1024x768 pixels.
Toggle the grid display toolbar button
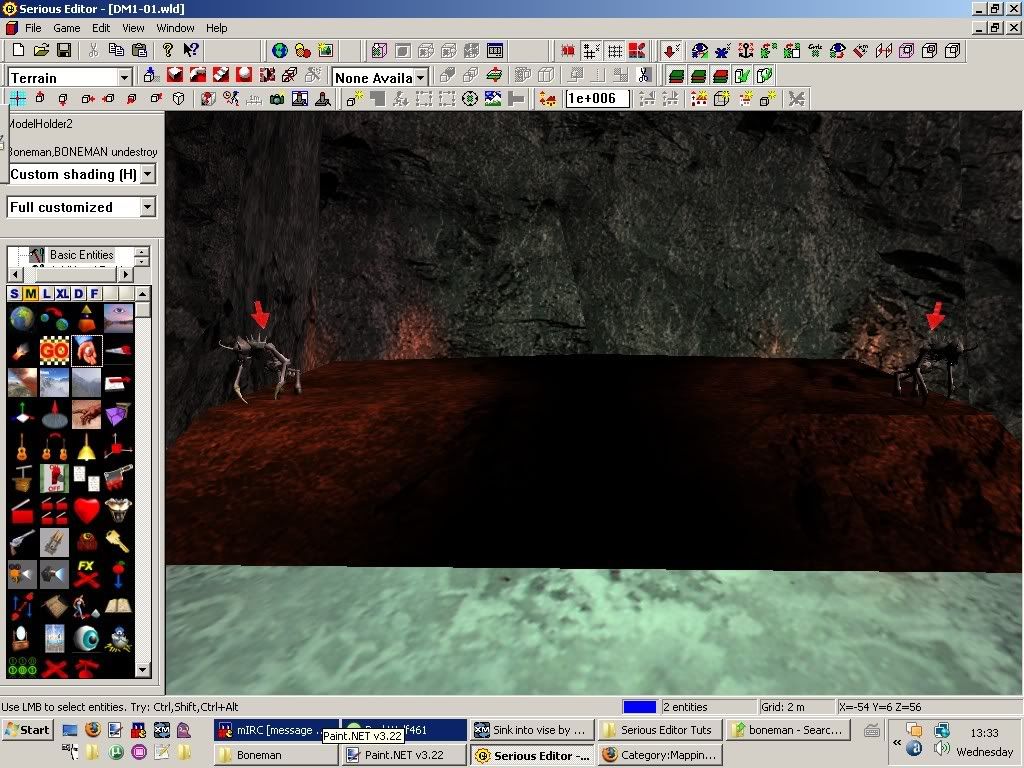point(615,50)
